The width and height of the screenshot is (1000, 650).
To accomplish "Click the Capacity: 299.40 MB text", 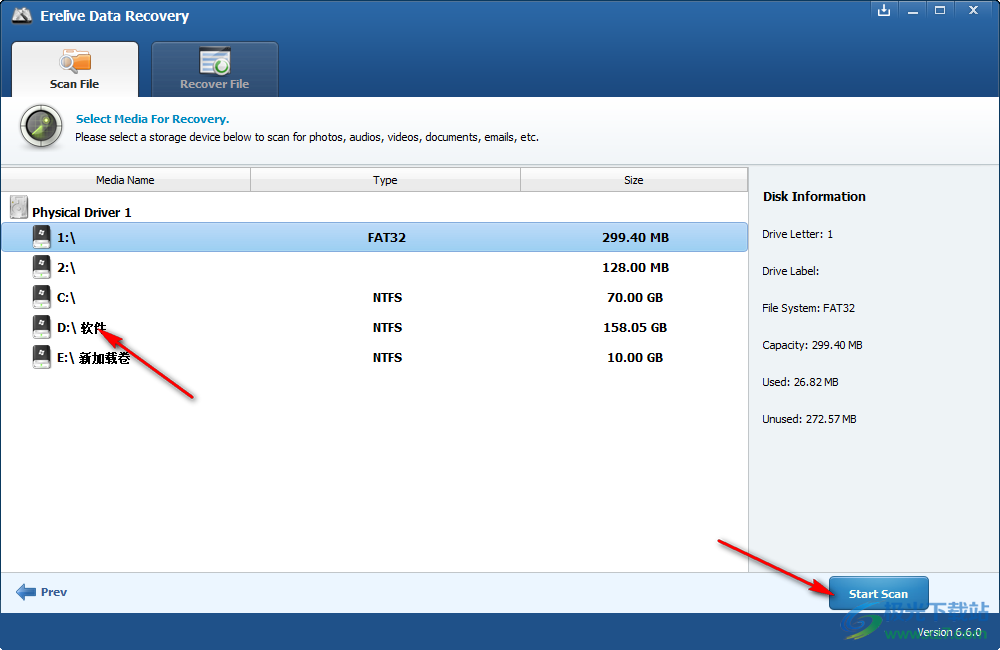I will coord(812,345).
